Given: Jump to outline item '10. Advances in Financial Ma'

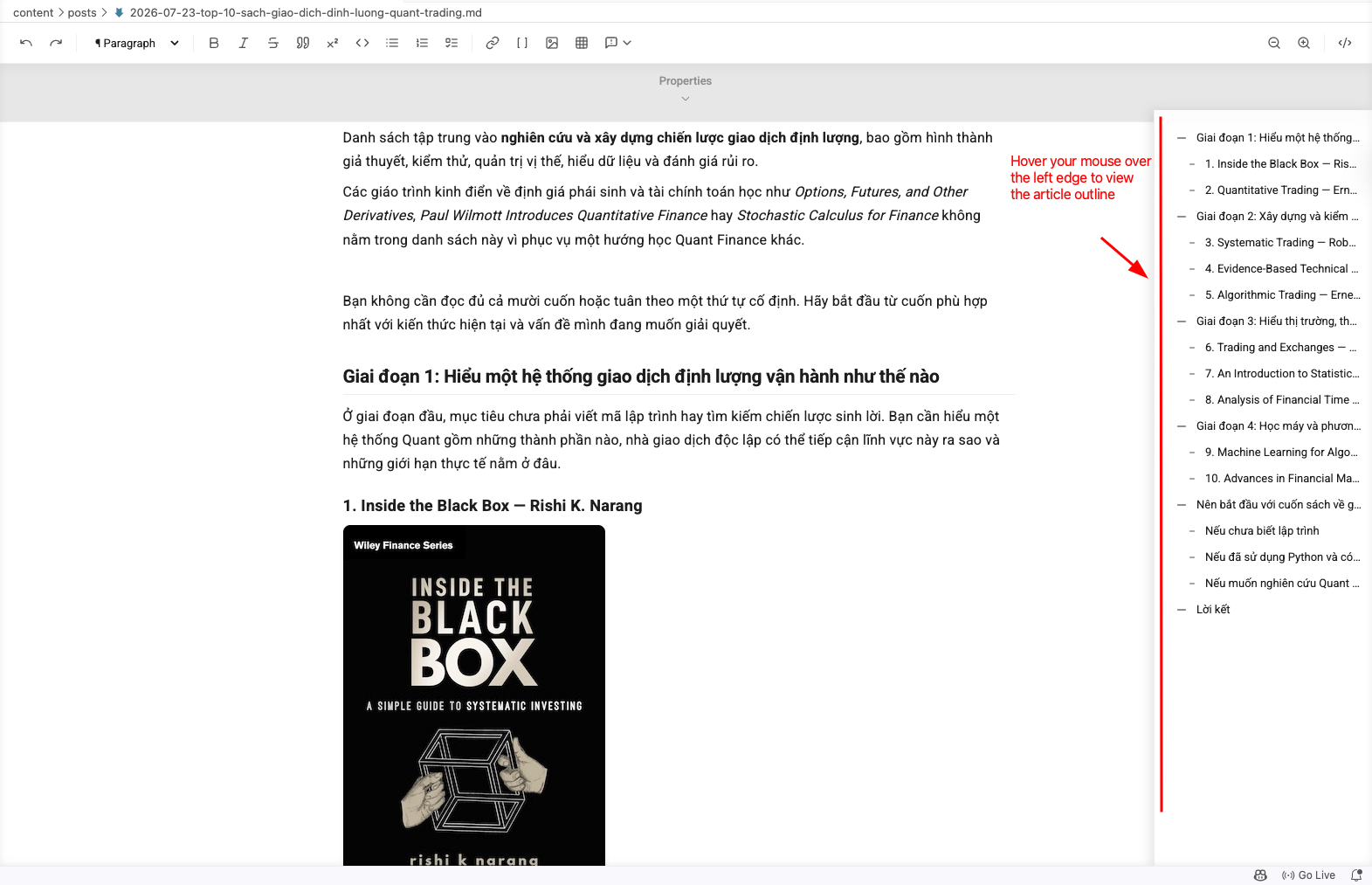Looking at the screenshot, I should coord(1282,478).
